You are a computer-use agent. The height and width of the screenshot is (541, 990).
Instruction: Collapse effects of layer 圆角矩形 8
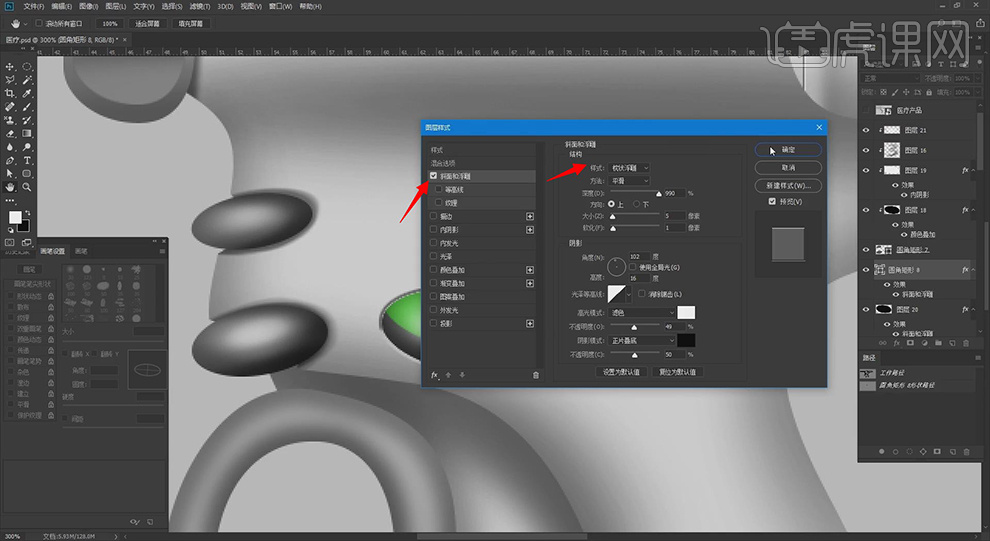(973, 270)
